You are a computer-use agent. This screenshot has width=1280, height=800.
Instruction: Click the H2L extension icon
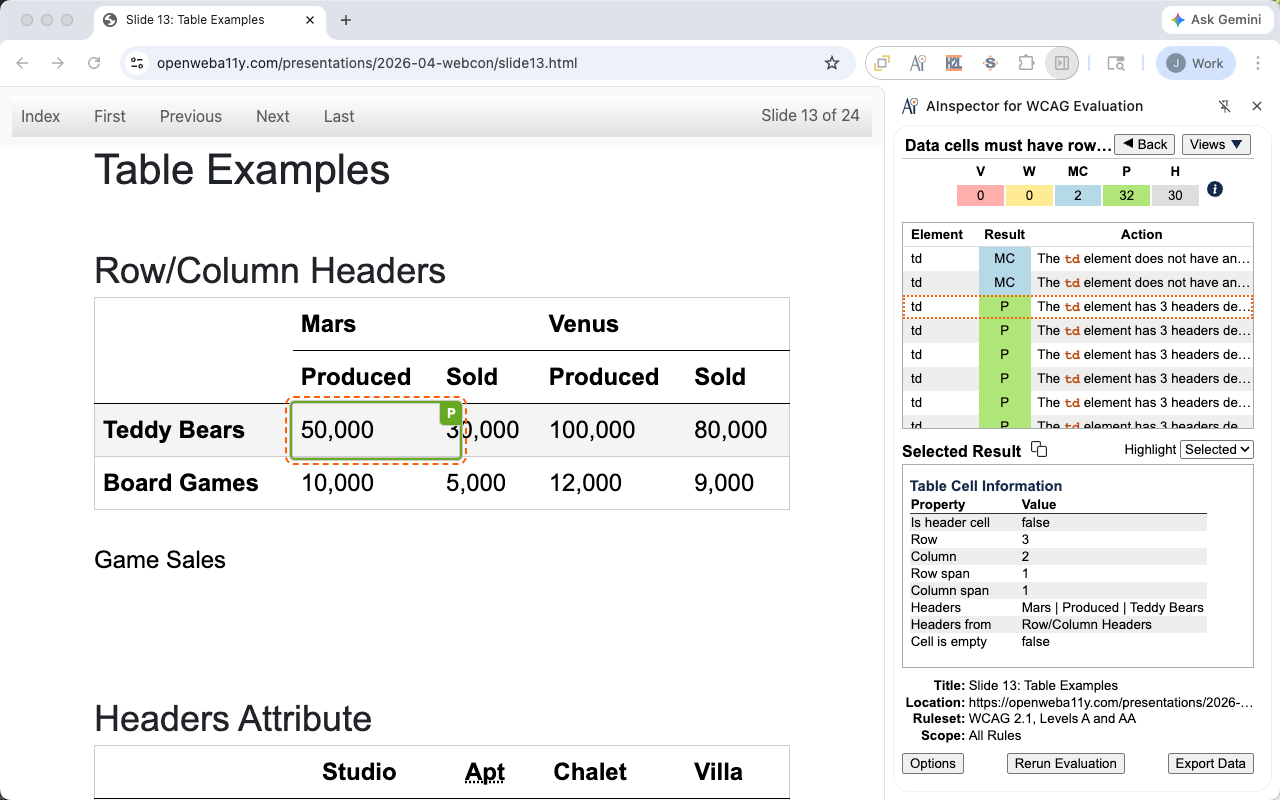click(x=953, y=63)
